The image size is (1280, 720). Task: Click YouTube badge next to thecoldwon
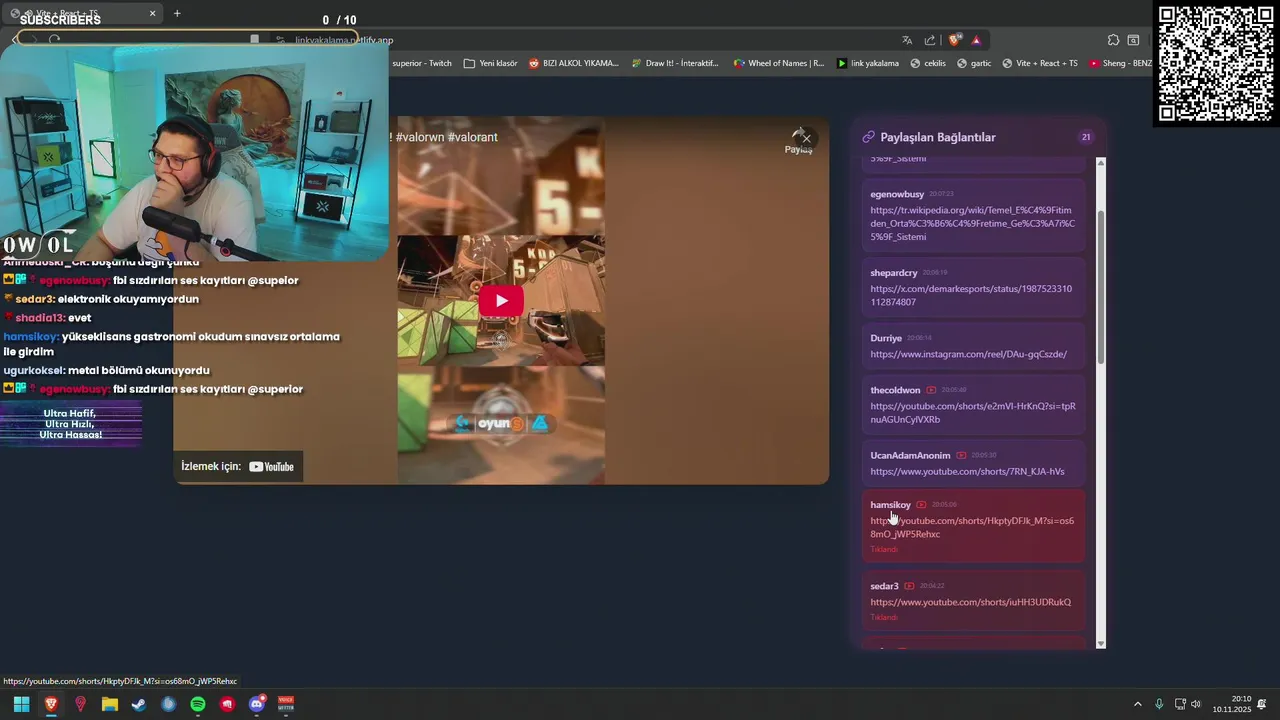931,390
